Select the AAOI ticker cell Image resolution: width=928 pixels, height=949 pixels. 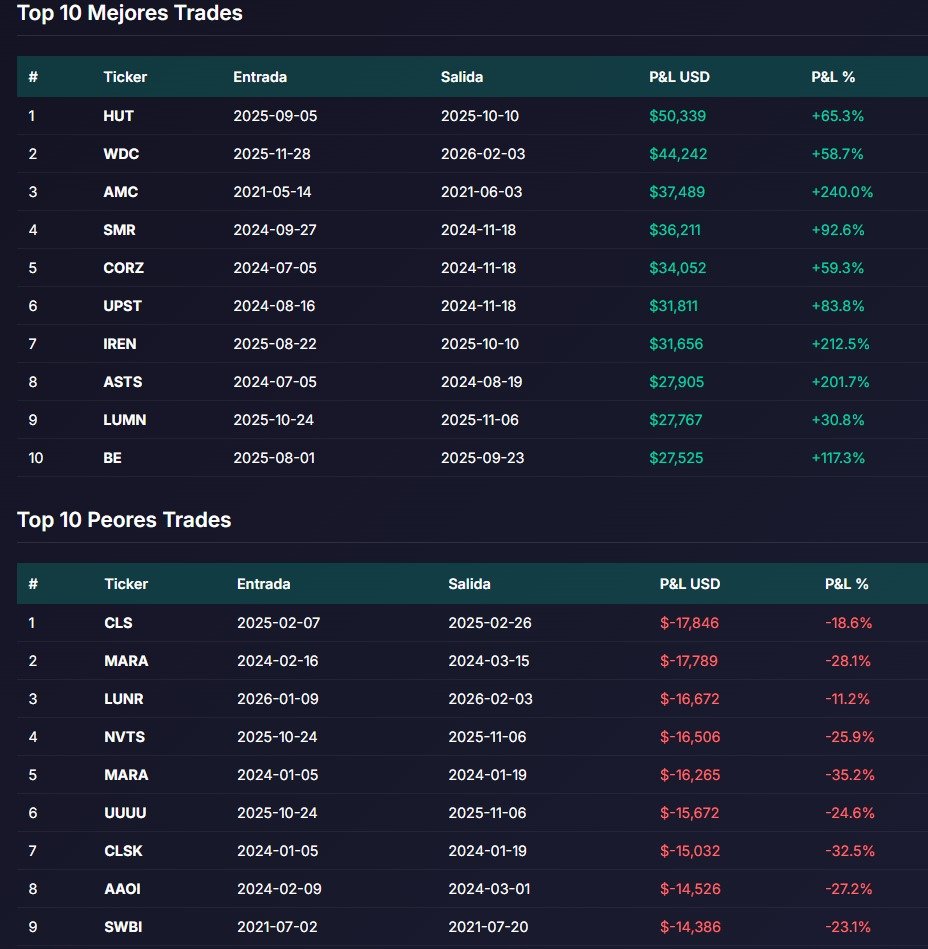pyautogui.click(x=122, y=889)
